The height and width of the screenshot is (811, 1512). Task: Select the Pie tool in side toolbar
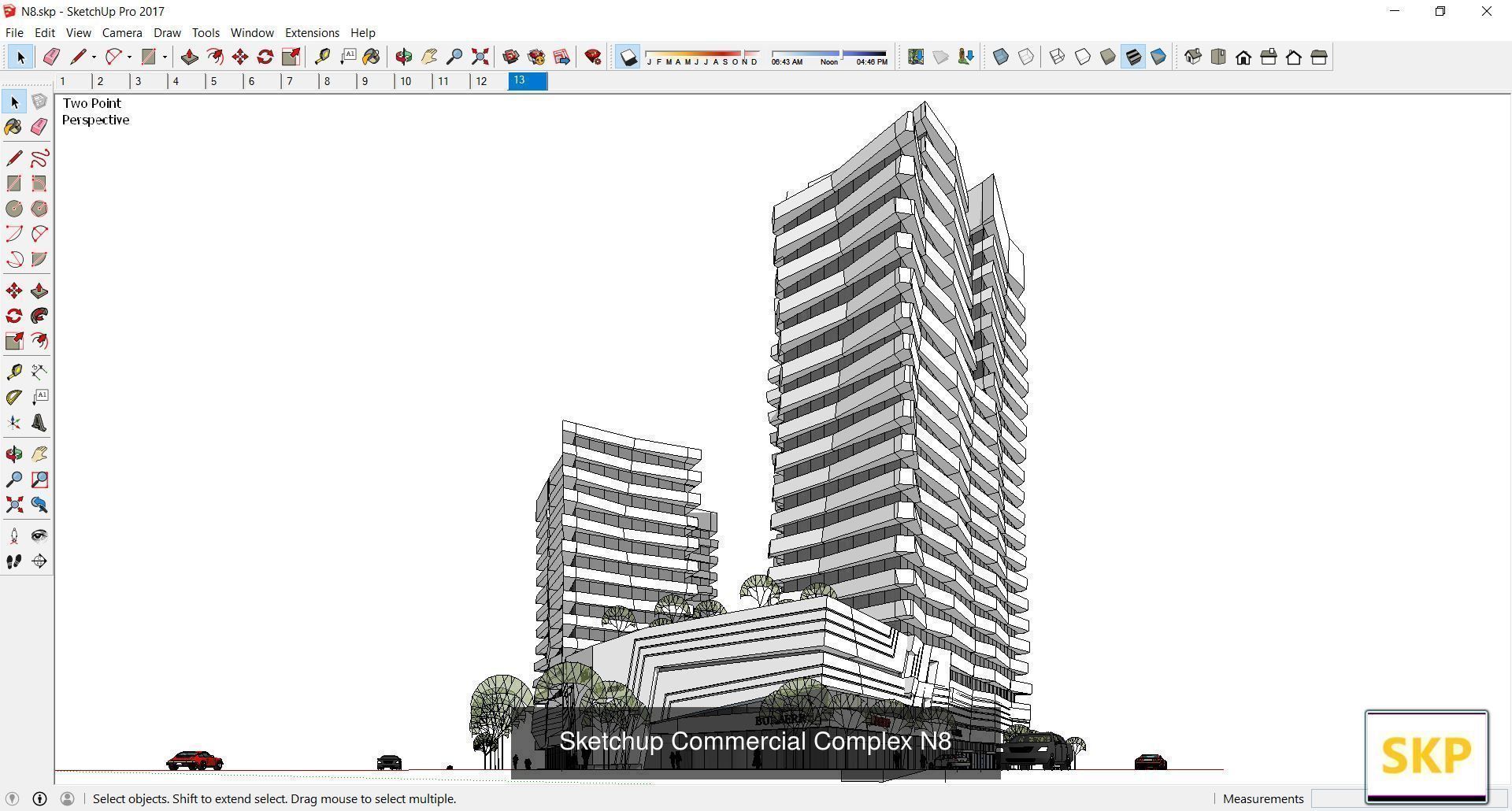39,259
